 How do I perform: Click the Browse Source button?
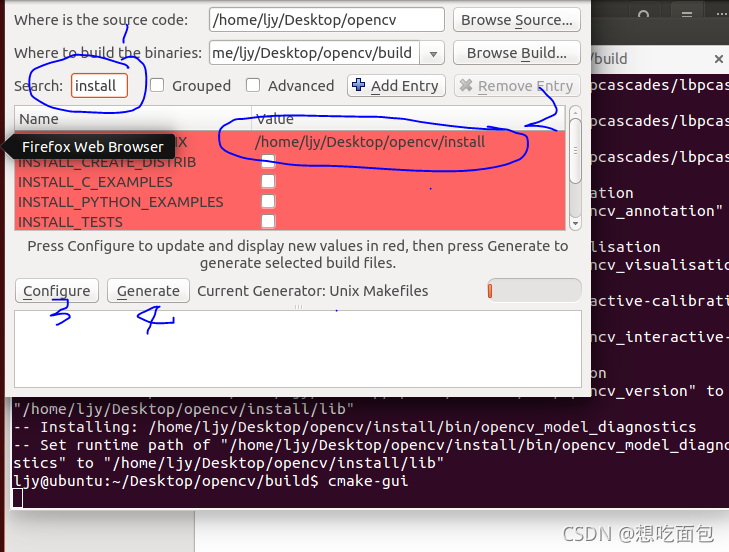coord(517,20)
